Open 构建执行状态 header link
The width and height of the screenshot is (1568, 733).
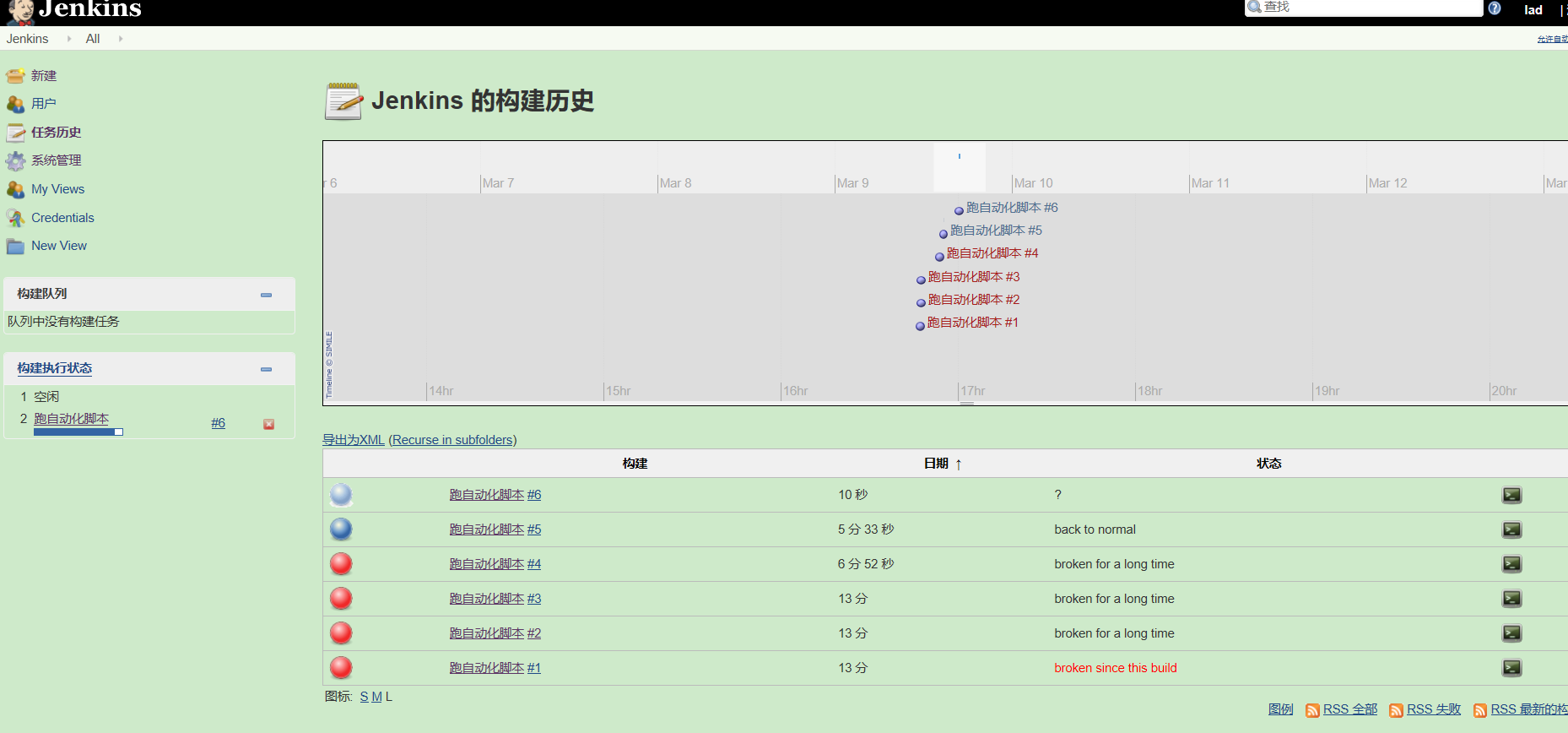55,368
